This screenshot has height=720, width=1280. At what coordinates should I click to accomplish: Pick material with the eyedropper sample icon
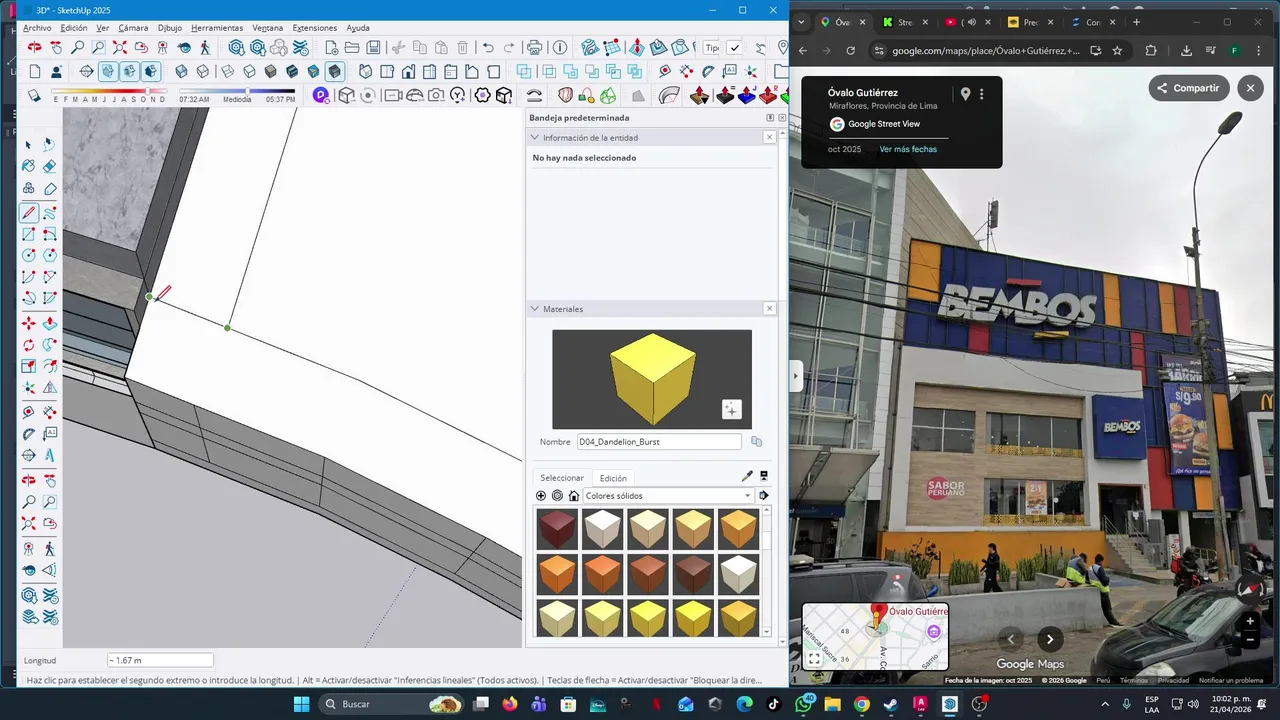pos(747,476)
